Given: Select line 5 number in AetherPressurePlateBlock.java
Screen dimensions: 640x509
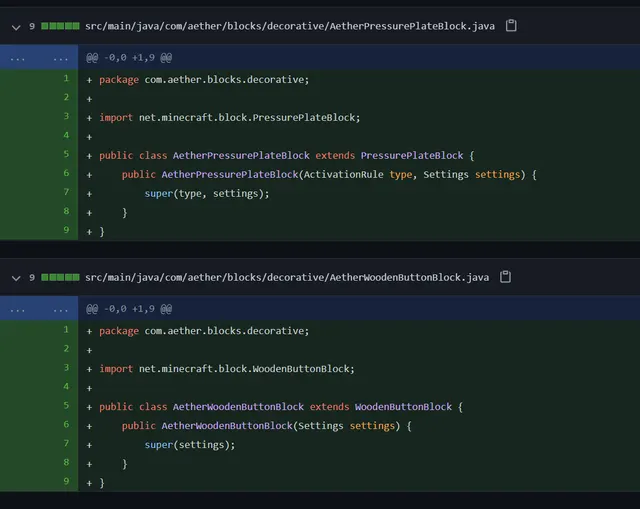Looking at the screenshot, I should [66, 154].
